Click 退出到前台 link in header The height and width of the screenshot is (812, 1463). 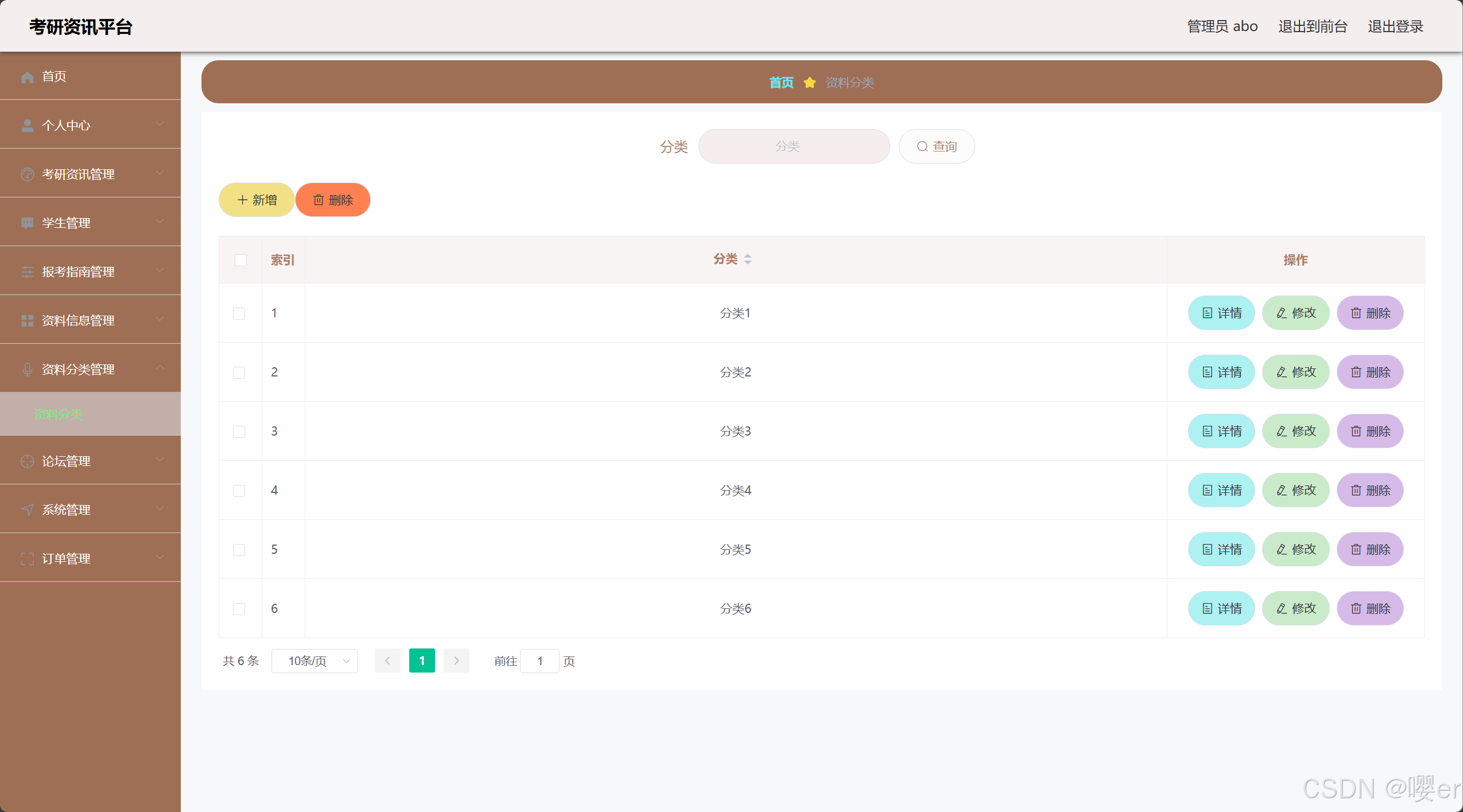point(1312,26)
